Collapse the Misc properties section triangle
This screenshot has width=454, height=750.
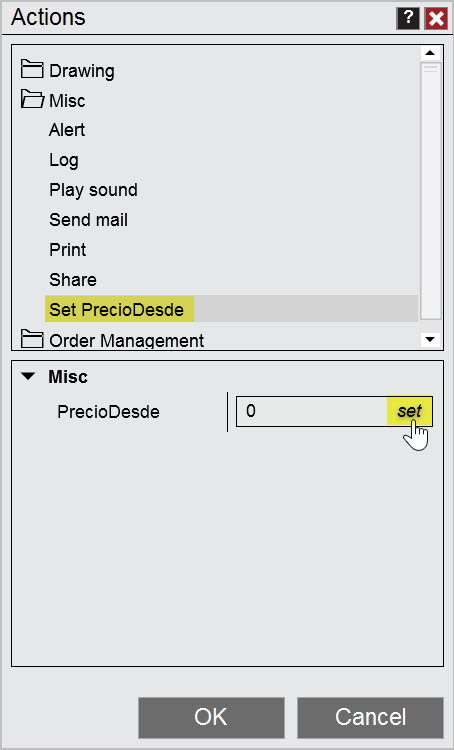(x=28, y=376)
